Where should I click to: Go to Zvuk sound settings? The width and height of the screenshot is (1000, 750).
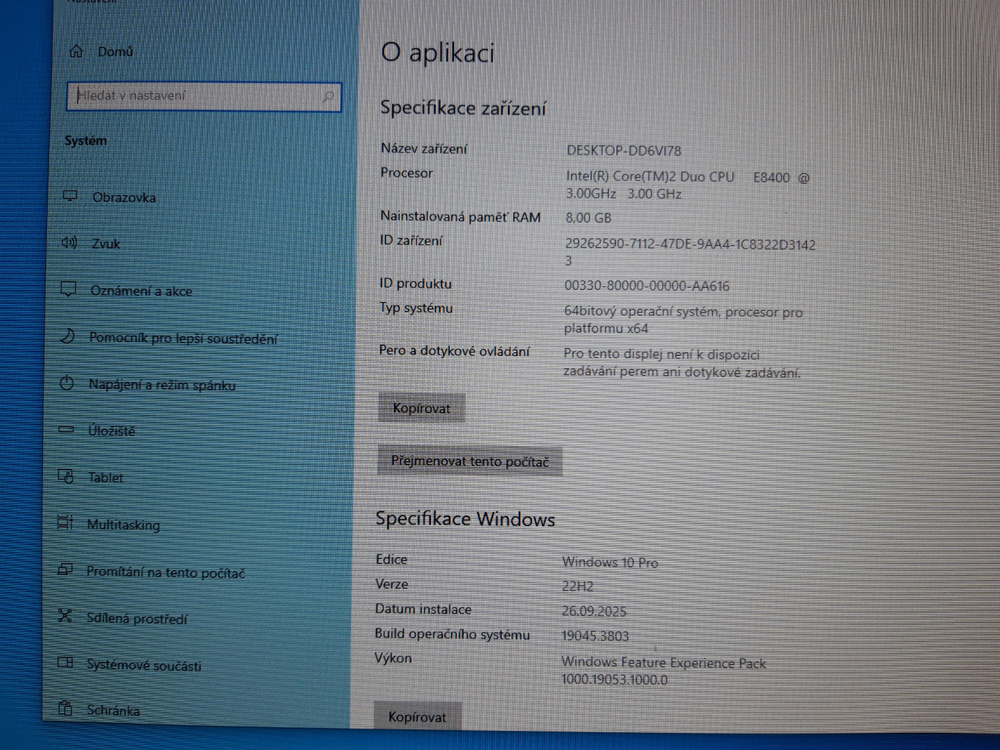(x=106, y=244)
